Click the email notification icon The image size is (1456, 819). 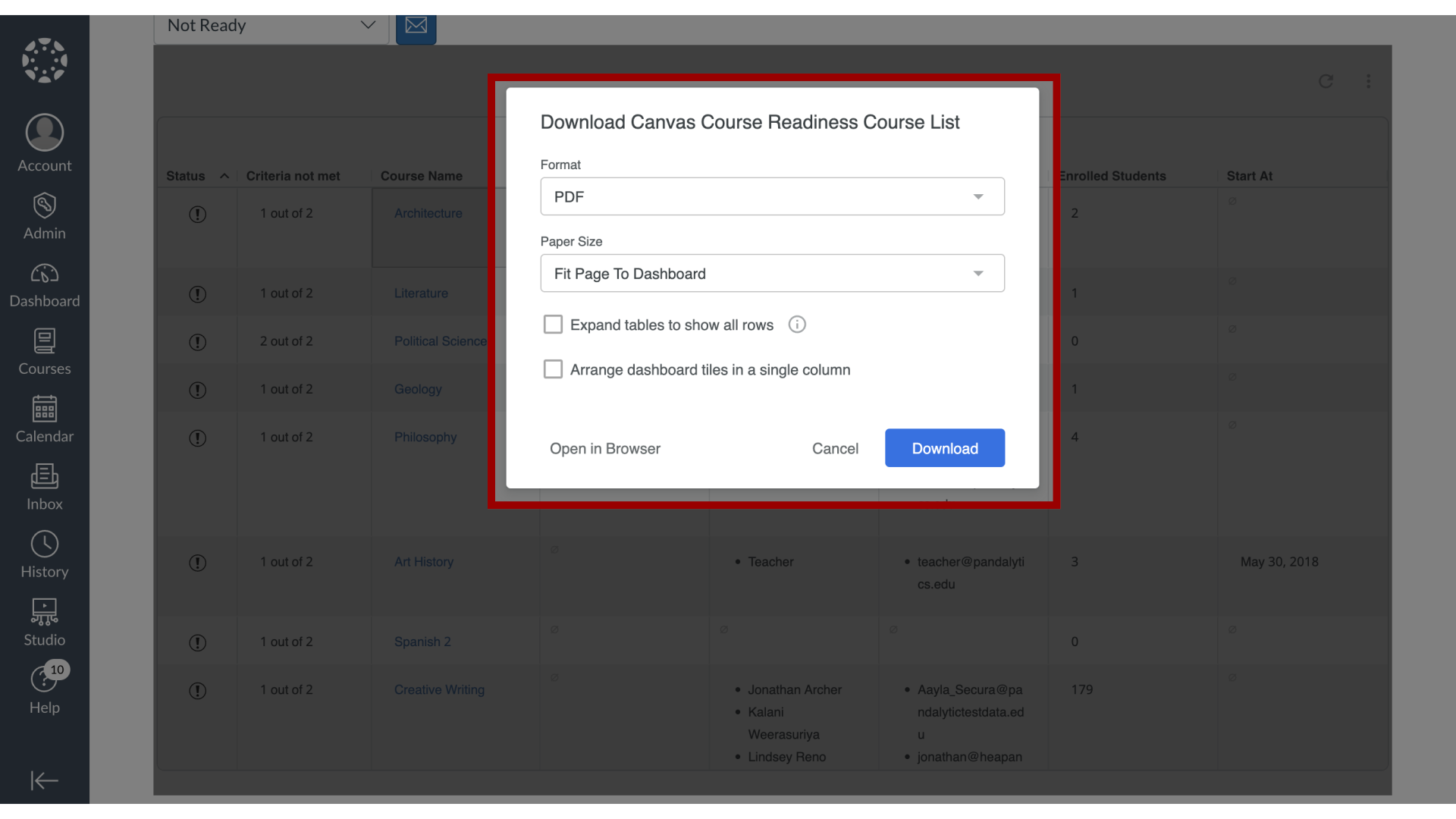coord(416,24)
